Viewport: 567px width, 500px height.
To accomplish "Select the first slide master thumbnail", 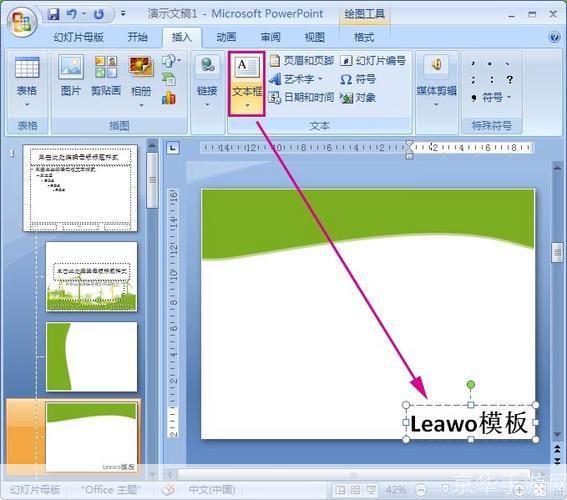I will [x=80, y=188].
